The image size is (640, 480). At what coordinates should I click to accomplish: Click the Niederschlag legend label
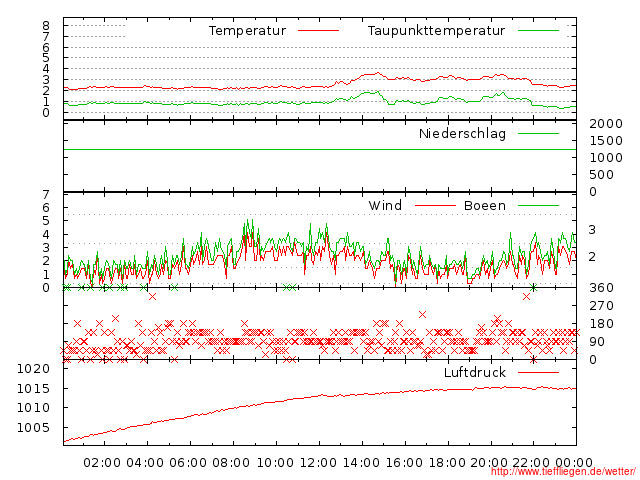[x=462, y=134]
